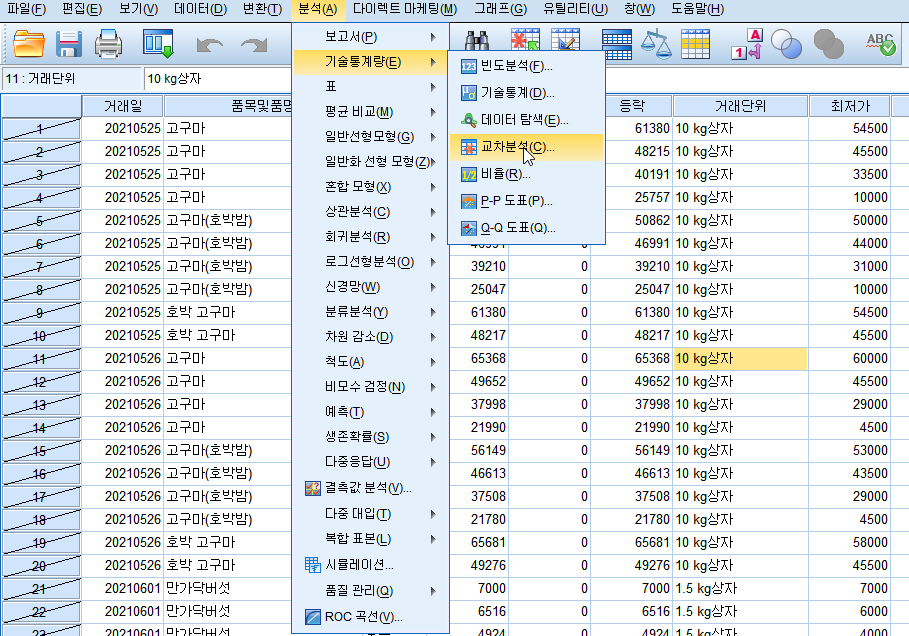Open the 변환(T) menu
This screenshot has width=909, height=636.
[262, 9]
